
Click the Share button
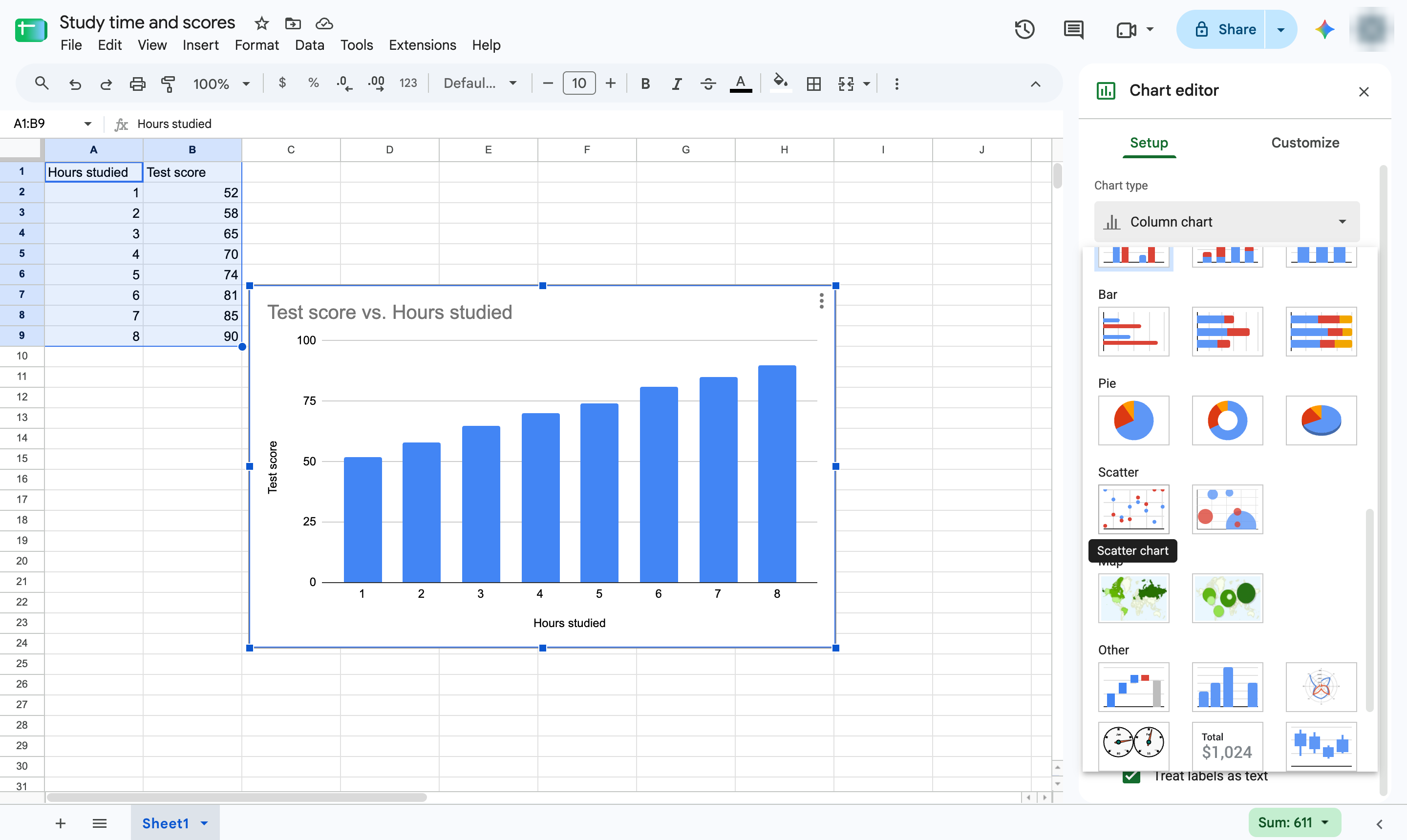[x=1221, y=29]
